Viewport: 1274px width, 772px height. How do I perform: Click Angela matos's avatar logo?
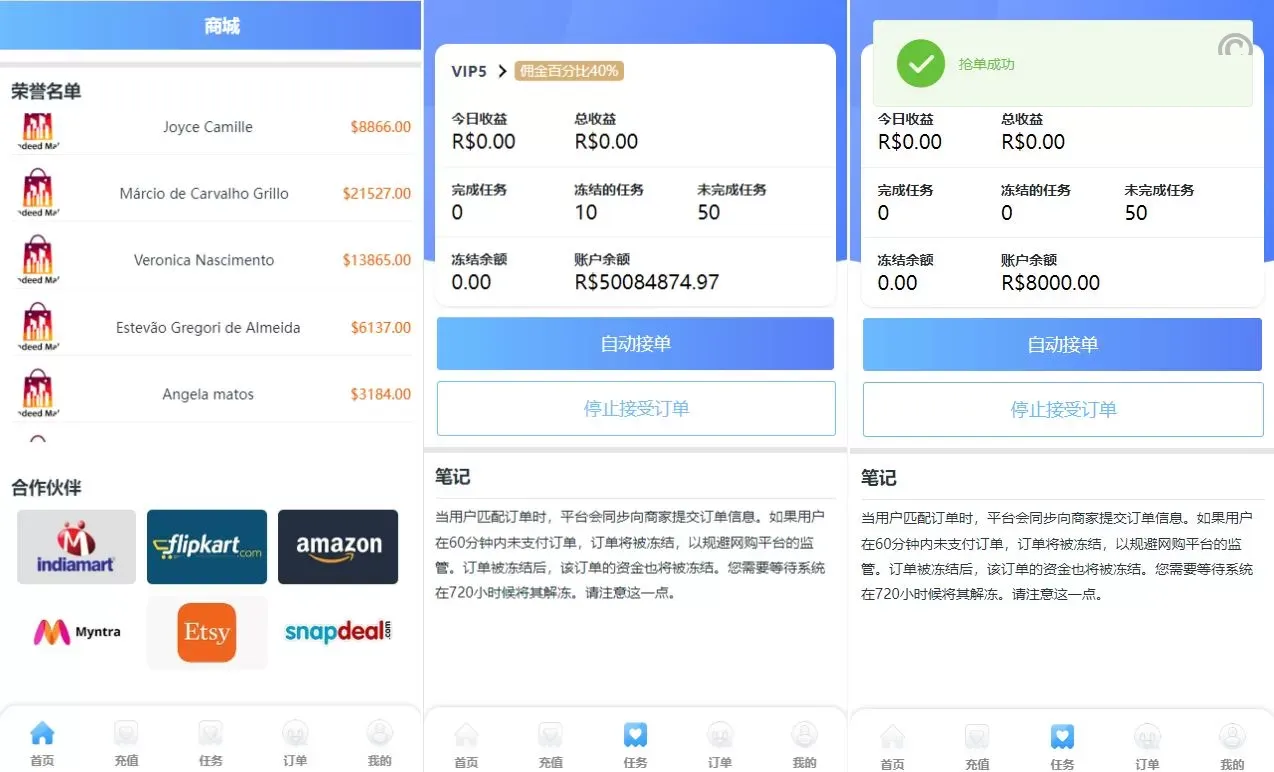click(x=37, y=393)
